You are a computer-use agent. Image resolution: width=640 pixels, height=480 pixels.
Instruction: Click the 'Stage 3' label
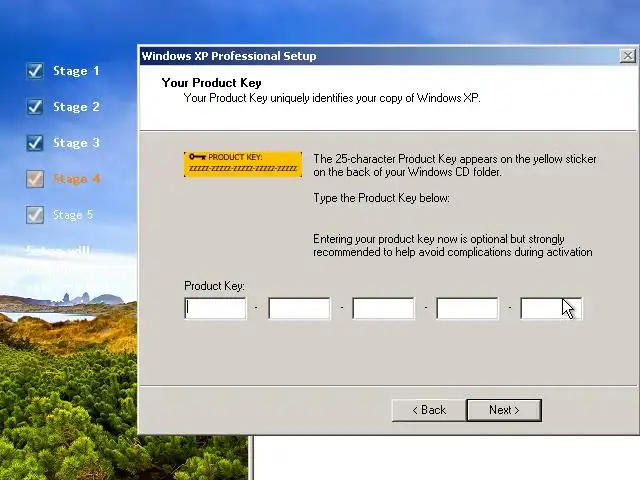(76, 143)
